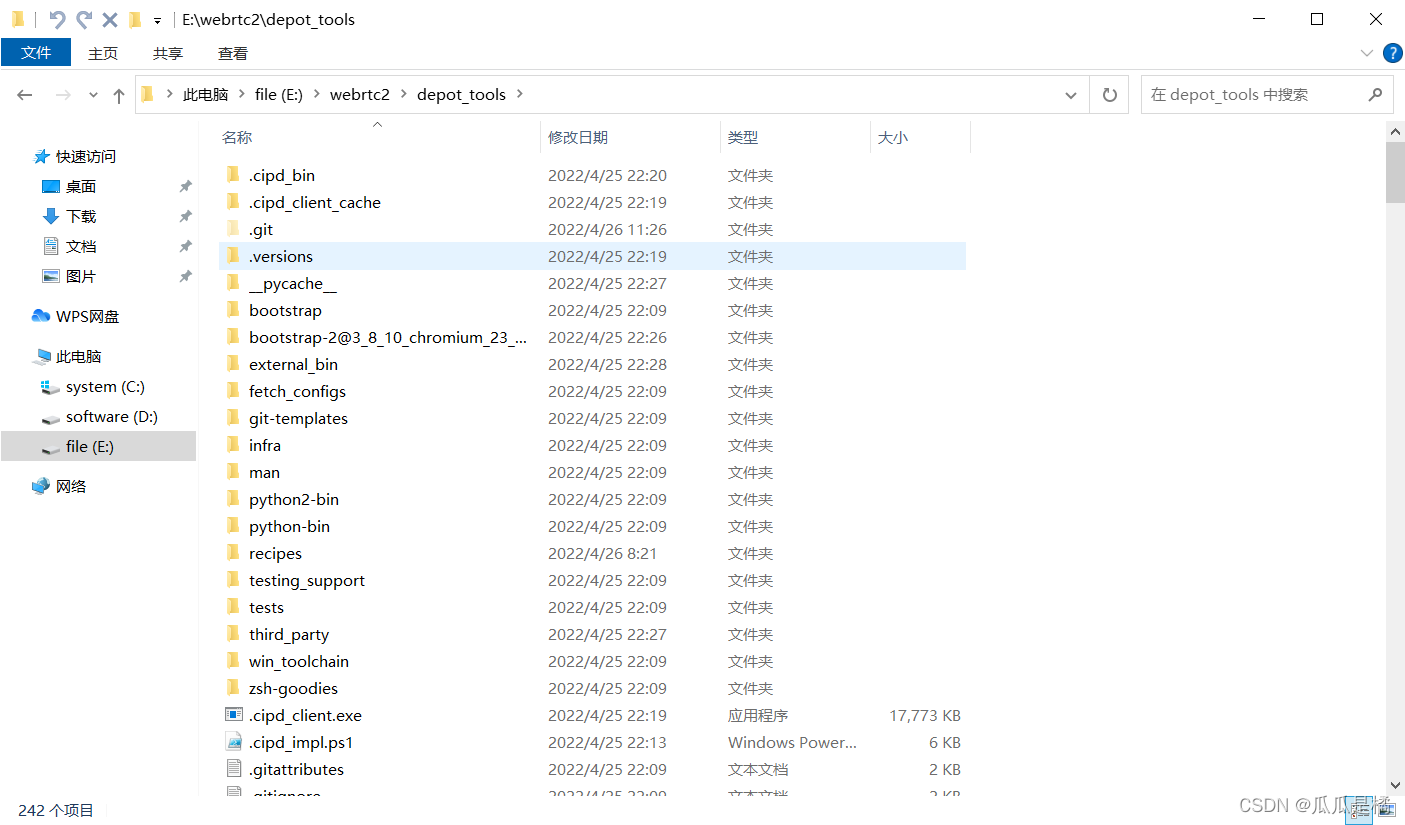The height and width of the screenshot is (825, 1405).
Task: Go up one folder level arrow
Action: point(119,95)
